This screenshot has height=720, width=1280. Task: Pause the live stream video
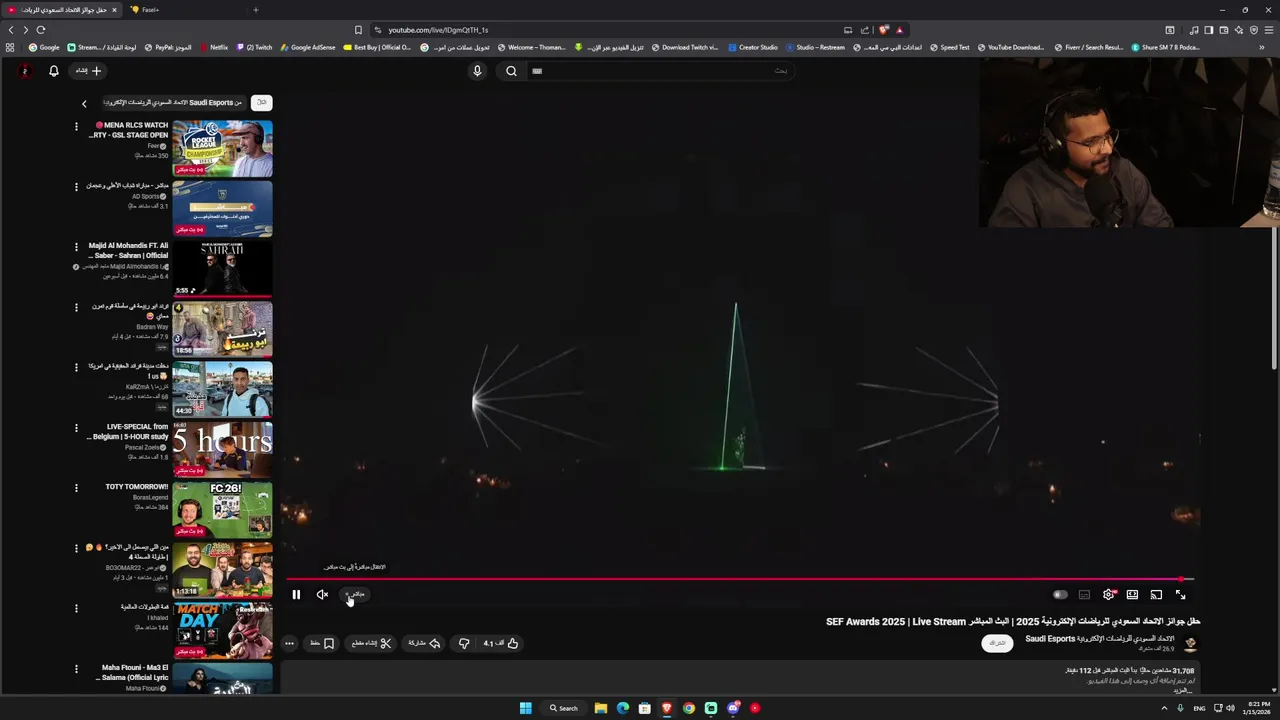click(296, 595)
